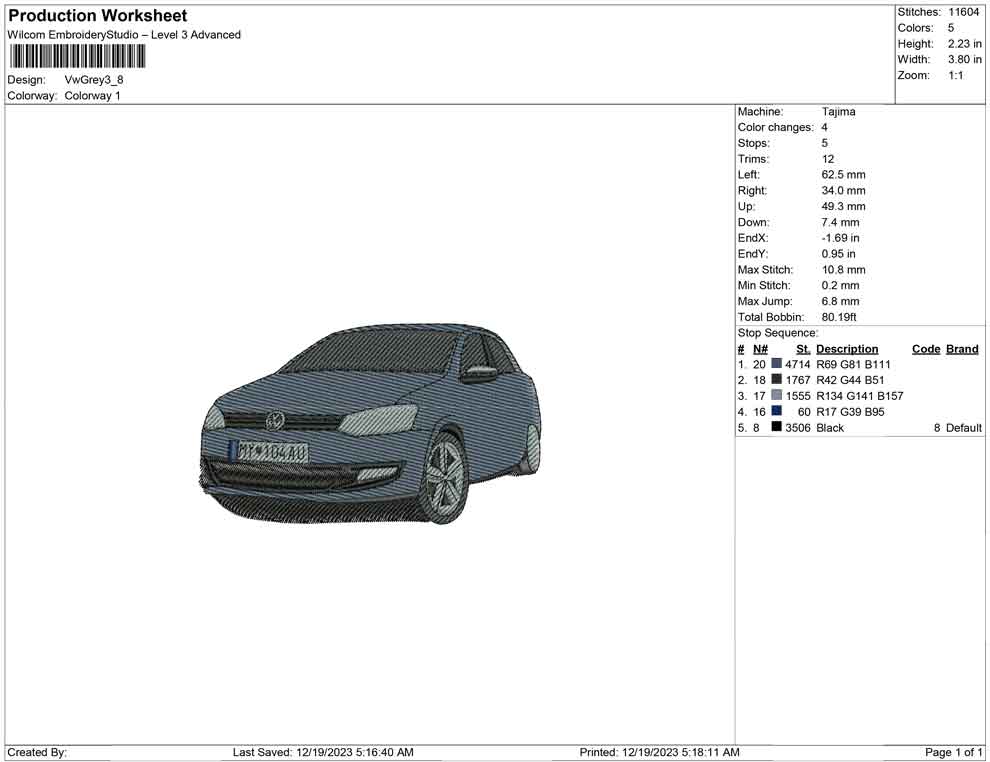Expand the Stop Sequence section

coord(778,332)
